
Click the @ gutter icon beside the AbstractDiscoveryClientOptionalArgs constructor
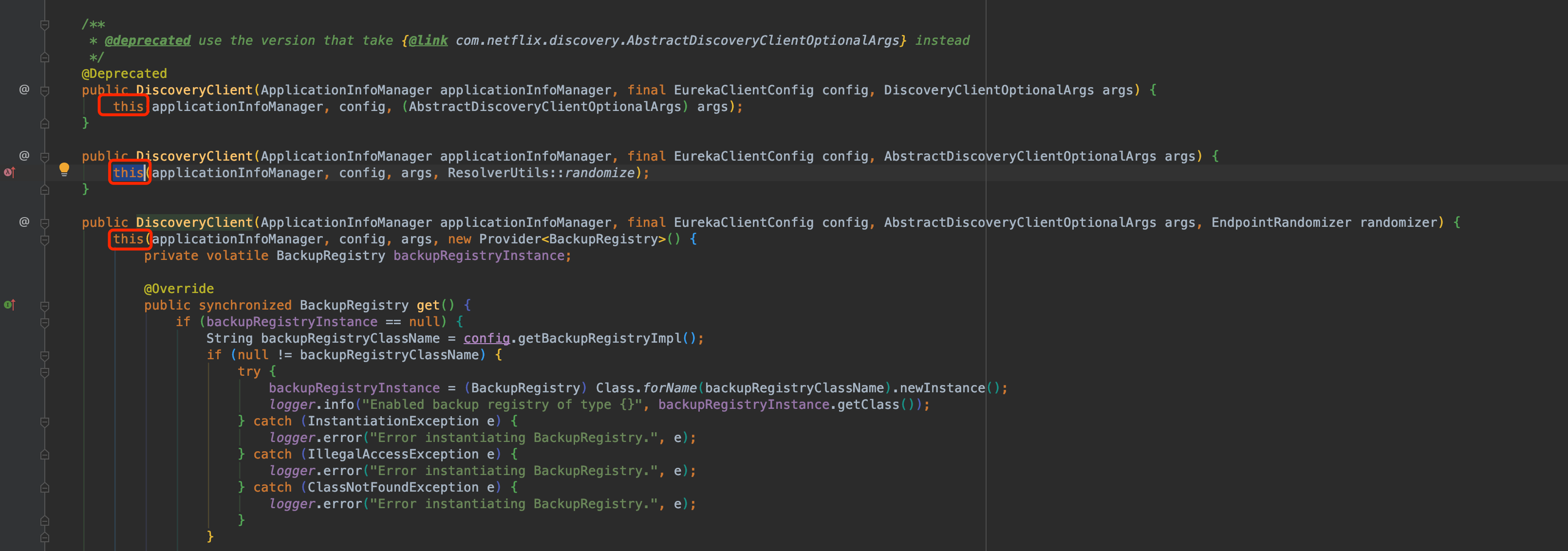24,156
